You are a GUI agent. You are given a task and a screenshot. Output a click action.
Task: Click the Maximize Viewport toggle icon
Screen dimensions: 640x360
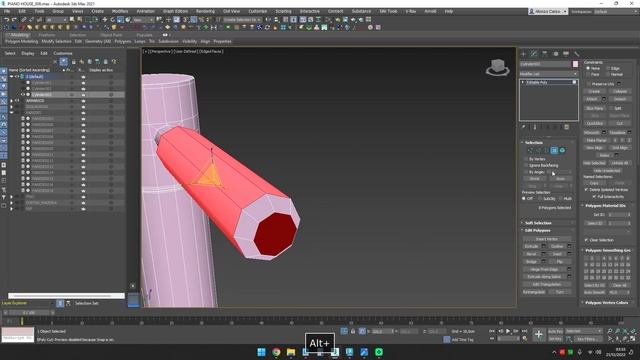coord(633,339)
